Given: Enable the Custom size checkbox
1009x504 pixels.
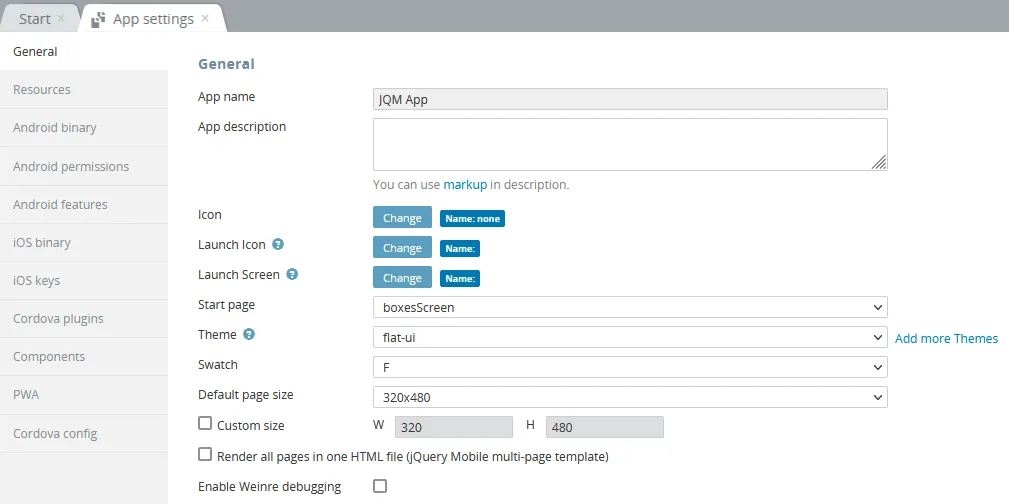Looking at the screenshot, I should click(205, 424).
